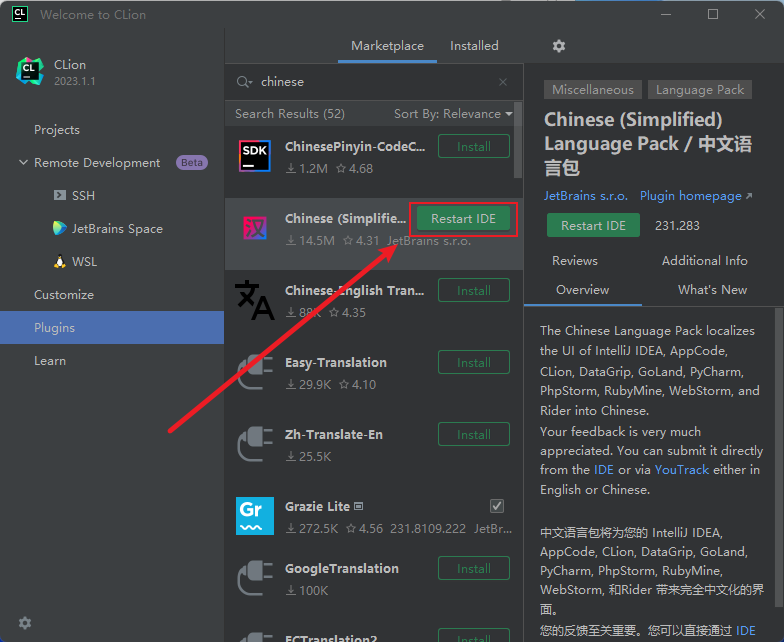
Task: Click the bundled plugin icon next to Grazie Lite
Action: [358, 506]
